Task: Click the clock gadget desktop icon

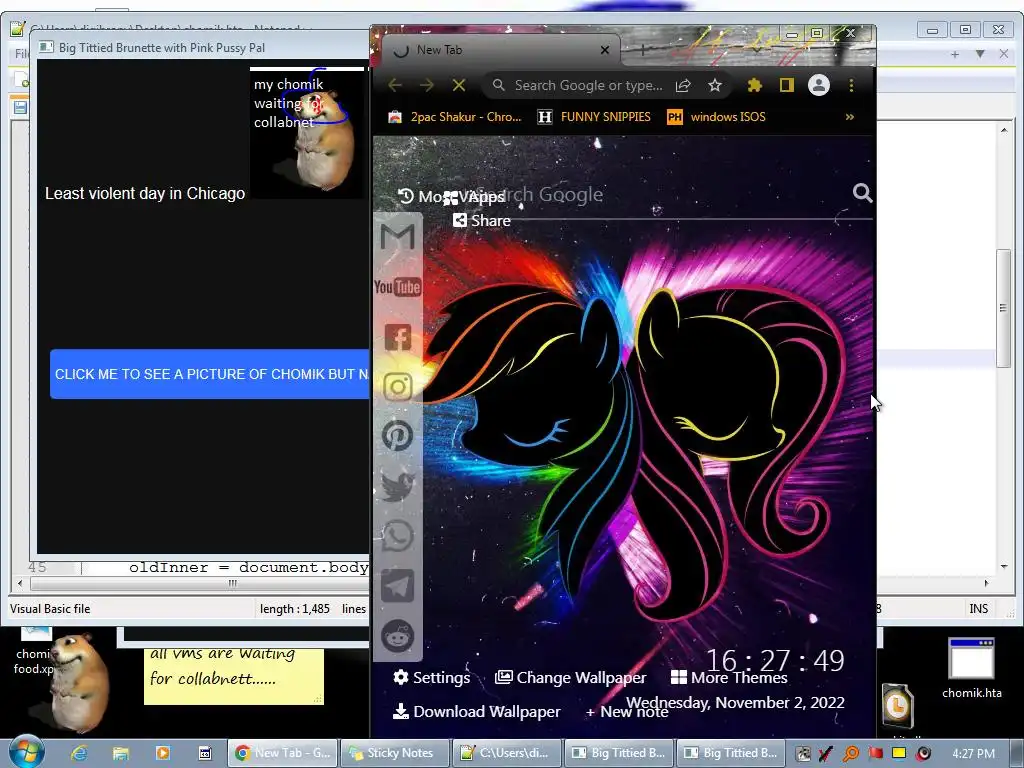Action: point(897,706)
